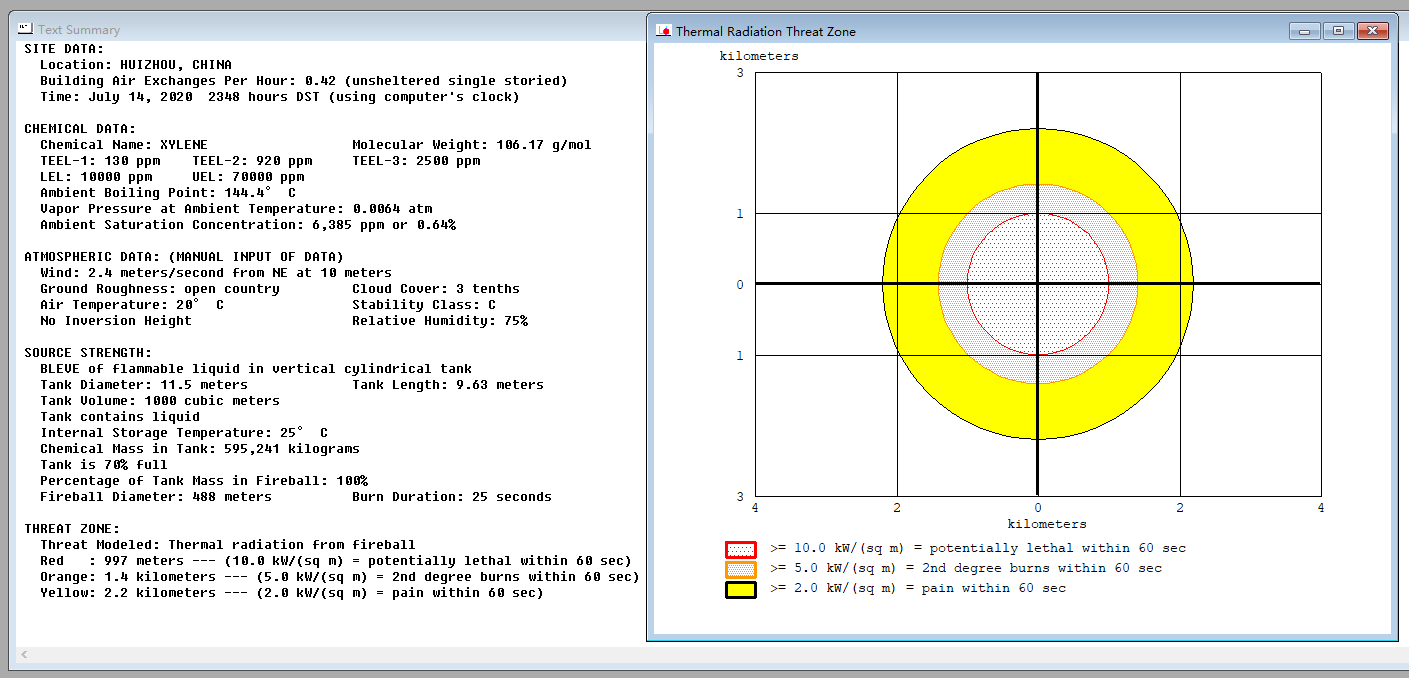Click 'Stability Class: C' text
Viewport: 1409px width, 678px height.
(424, 304)
